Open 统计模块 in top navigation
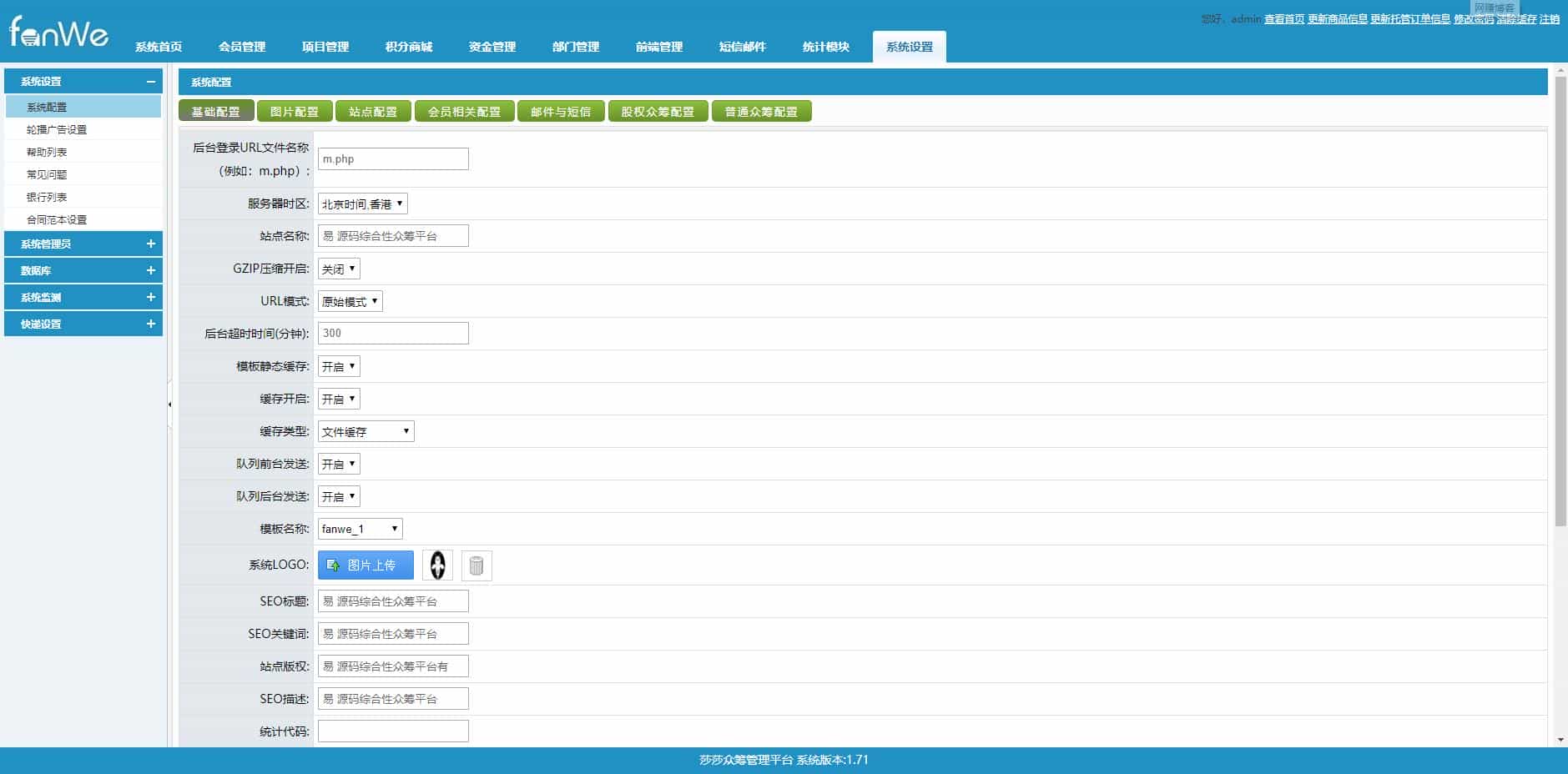 click(x=826, y=47)
